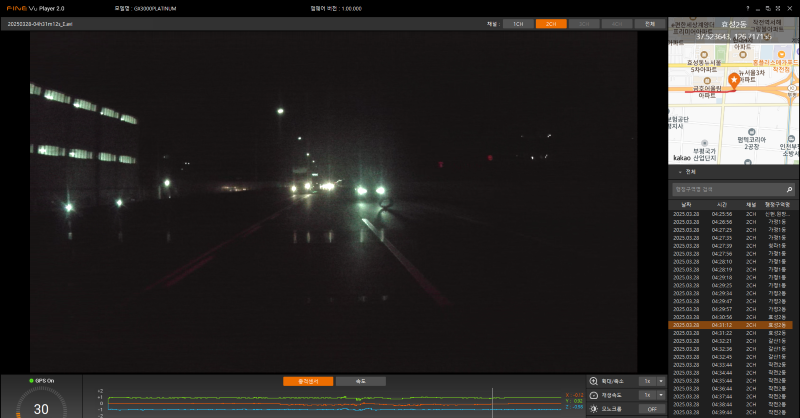Viewport: 800px width, 418px height.
Task: Click the green GPS On indicator
Action: (31, 381)
